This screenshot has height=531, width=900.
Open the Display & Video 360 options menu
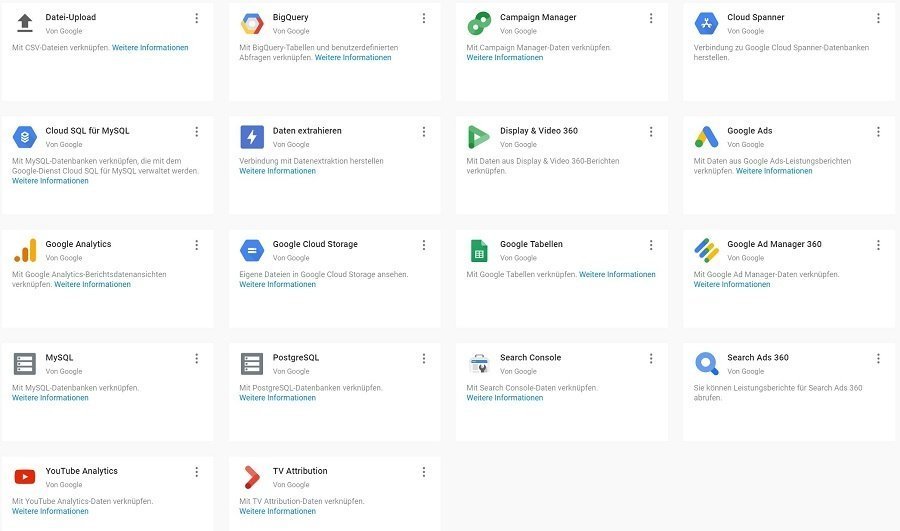pos(651,132)
